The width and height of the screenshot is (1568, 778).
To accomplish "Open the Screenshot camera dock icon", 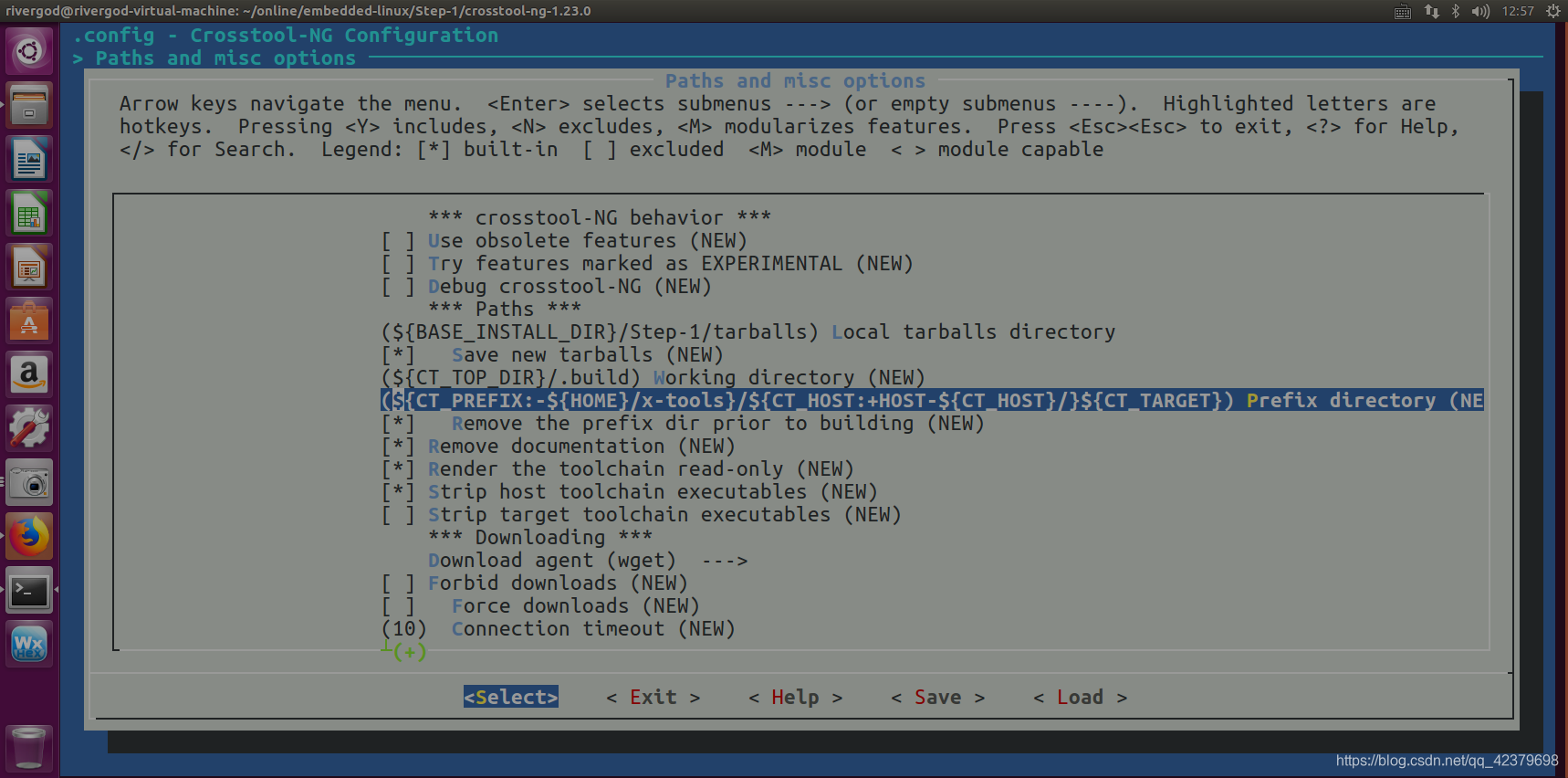I will click(29, 482).
